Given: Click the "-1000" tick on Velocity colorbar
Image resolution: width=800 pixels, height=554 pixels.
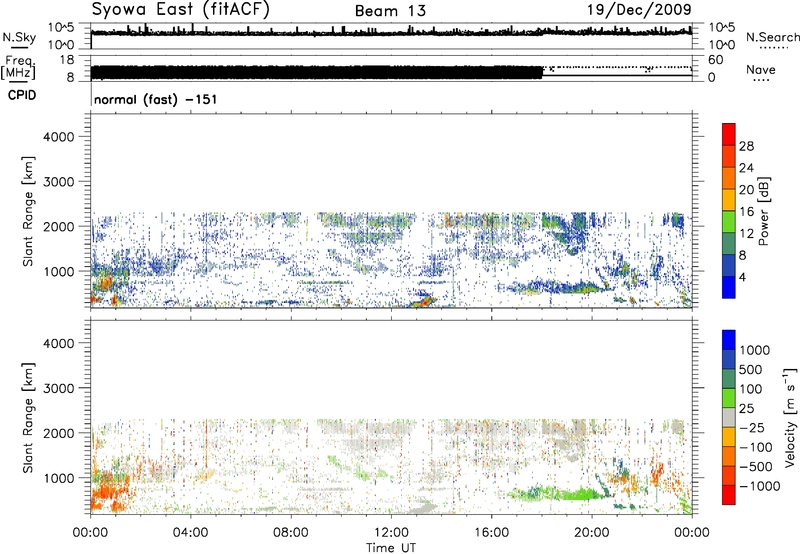Looking at the screenshot, I should (x=760, y=486).
